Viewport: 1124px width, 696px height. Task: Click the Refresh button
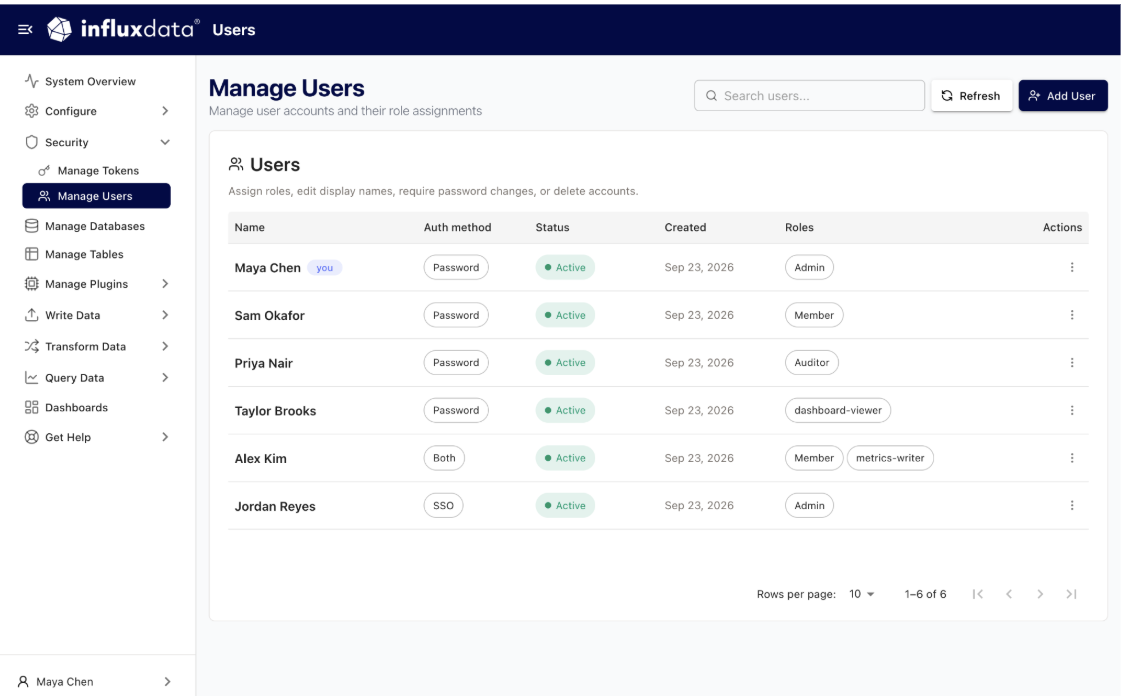[x=971, y=95]
